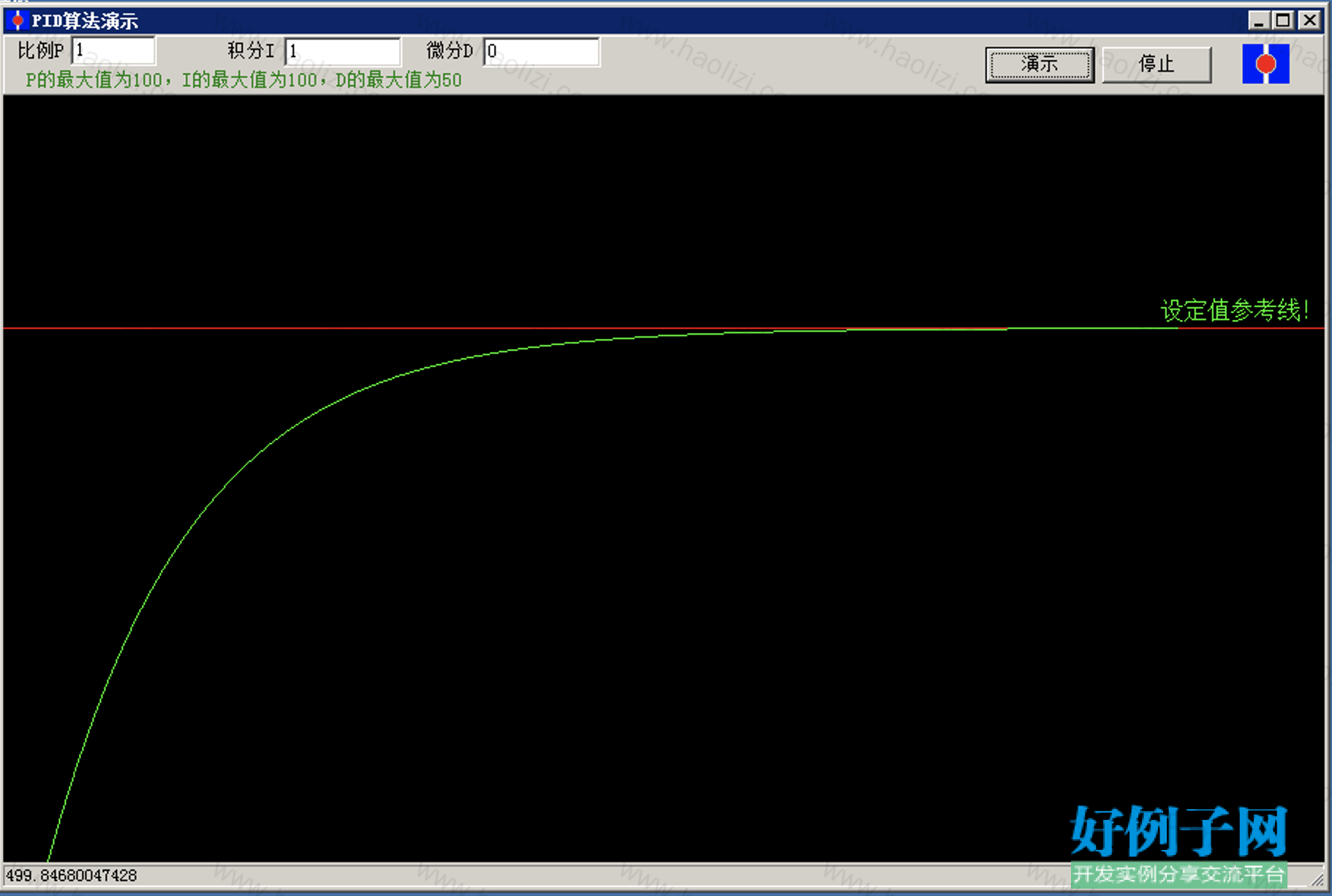This screenshot has width=1332, height=896.
Task: Click the 演示 (demo) button
Action: point(1040,64)
